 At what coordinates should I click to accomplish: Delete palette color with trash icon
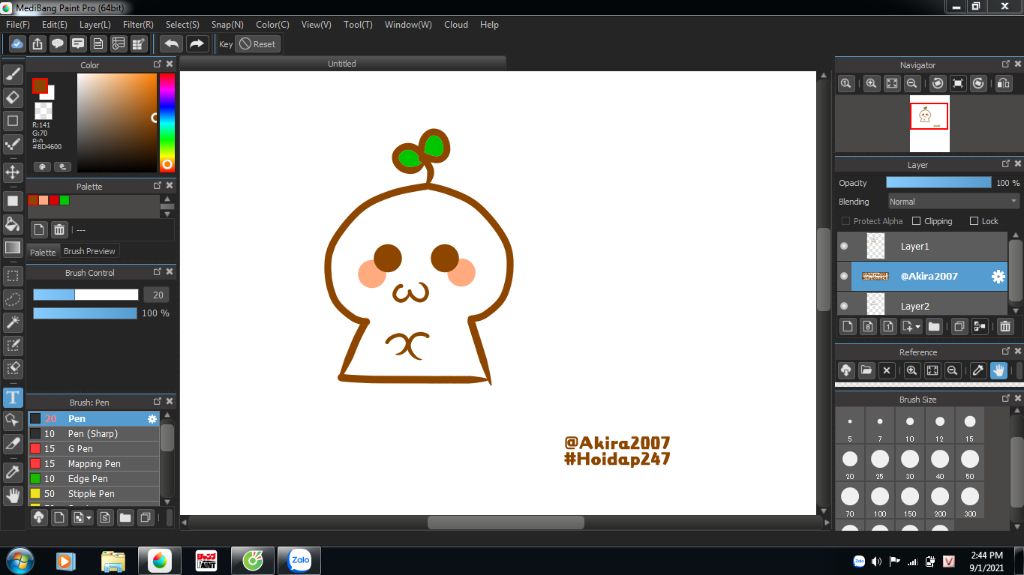59,229
